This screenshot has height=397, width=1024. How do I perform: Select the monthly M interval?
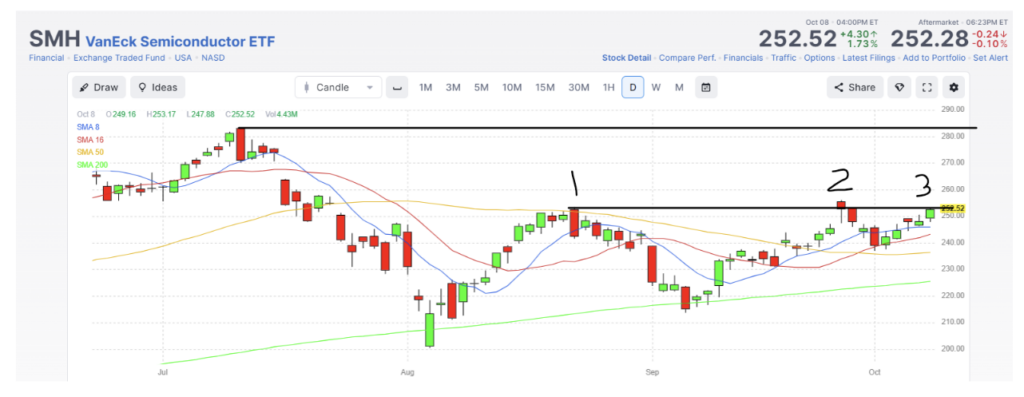click(679, 87)
